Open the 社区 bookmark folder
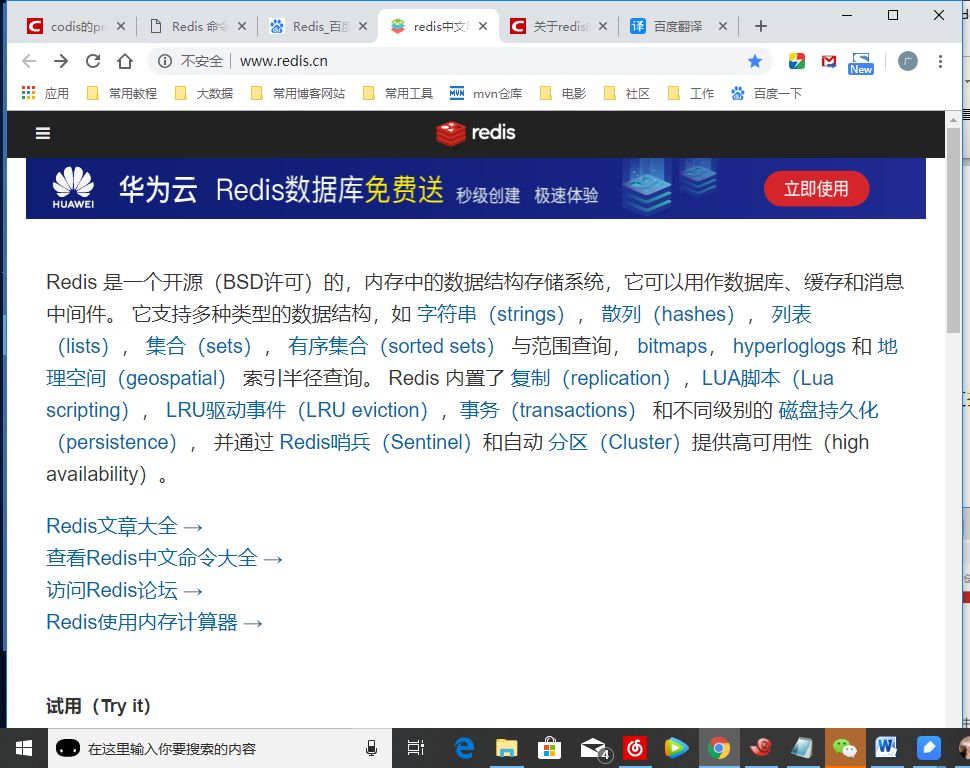Image resolution: width=970 pixels, height=768 pixels. [x=627, y=93]
